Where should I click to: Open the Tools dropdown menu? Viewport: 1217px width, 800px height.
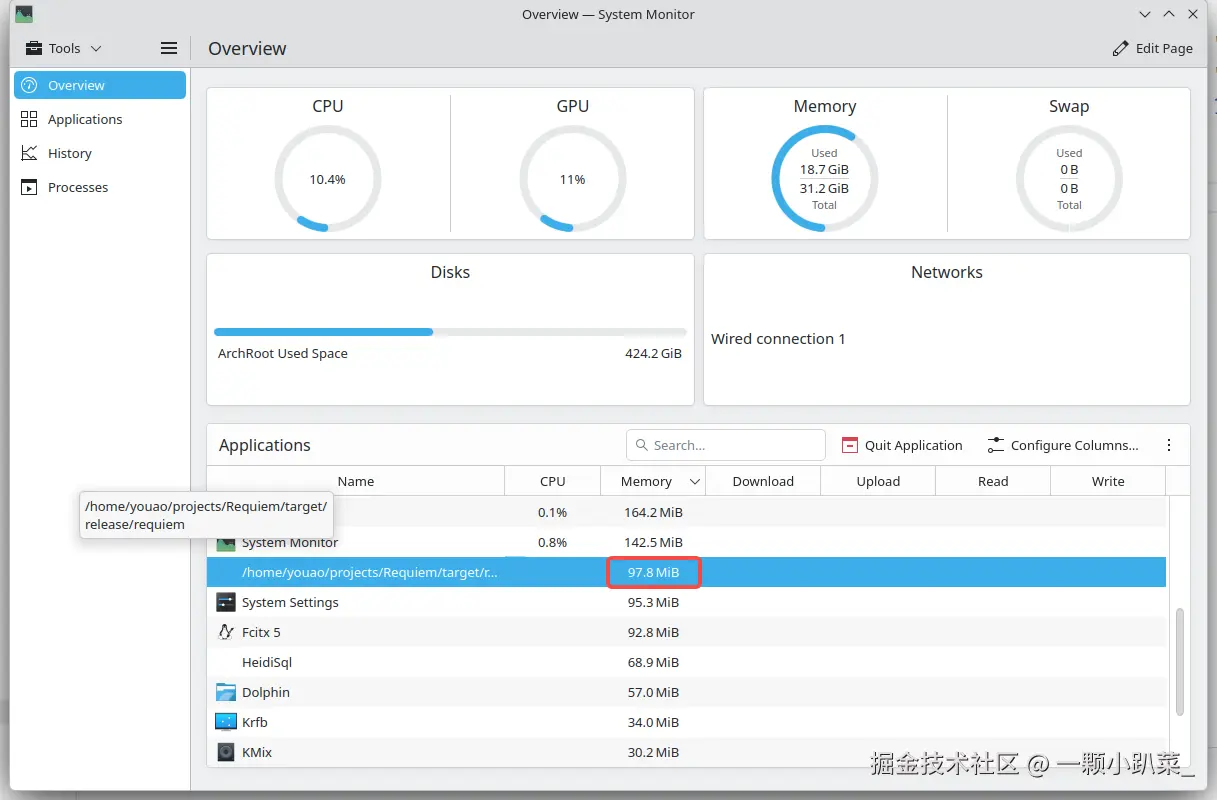click(64, 48)
